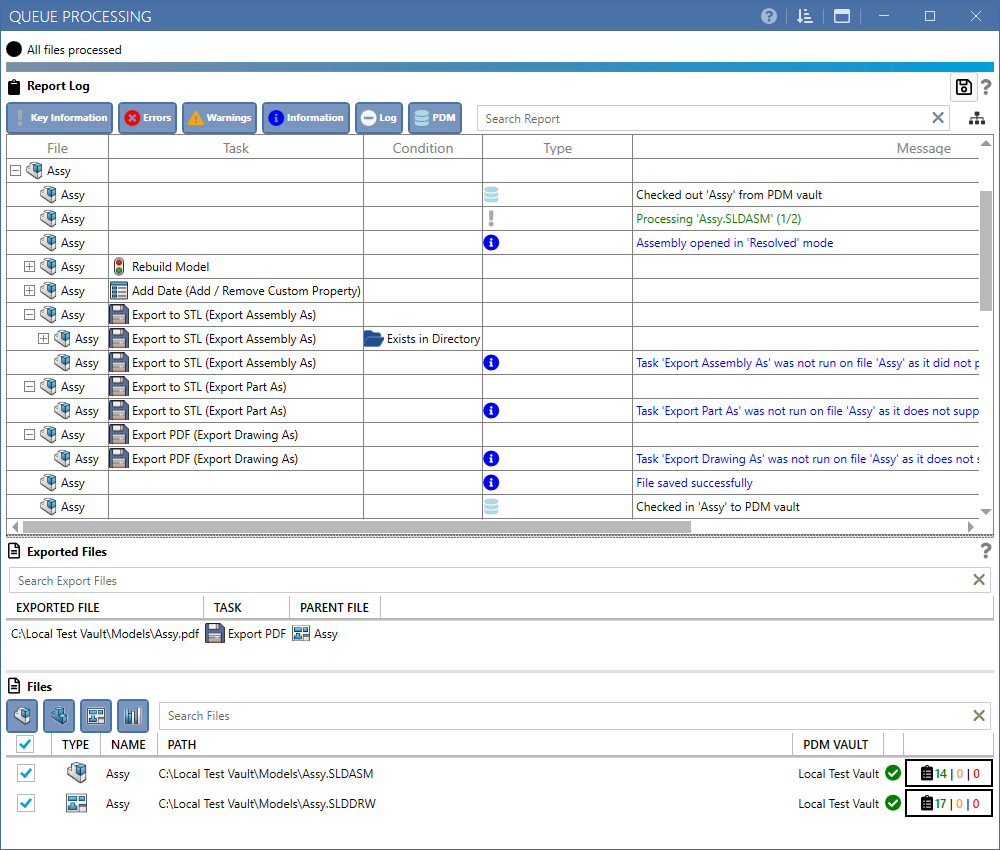Toggle the drawing file type filter
This screenshot has height=850, width=1000.
96,715
